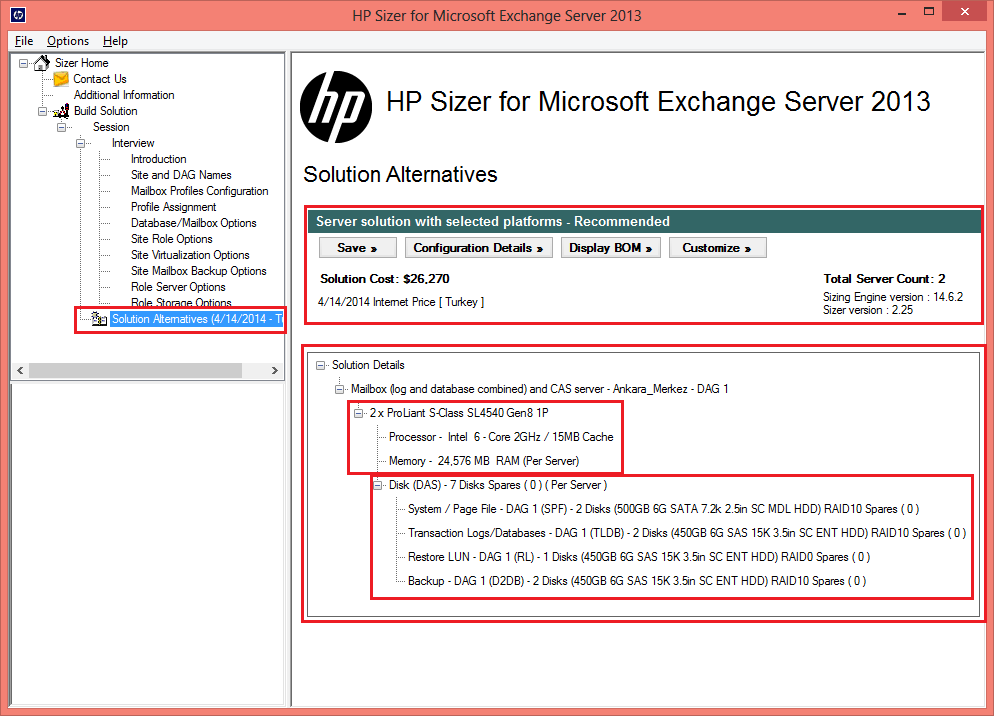Viewport: 994px width, 716px height.
Task: Collapse the Interview tree node
Action: click(x=81, y=143)
